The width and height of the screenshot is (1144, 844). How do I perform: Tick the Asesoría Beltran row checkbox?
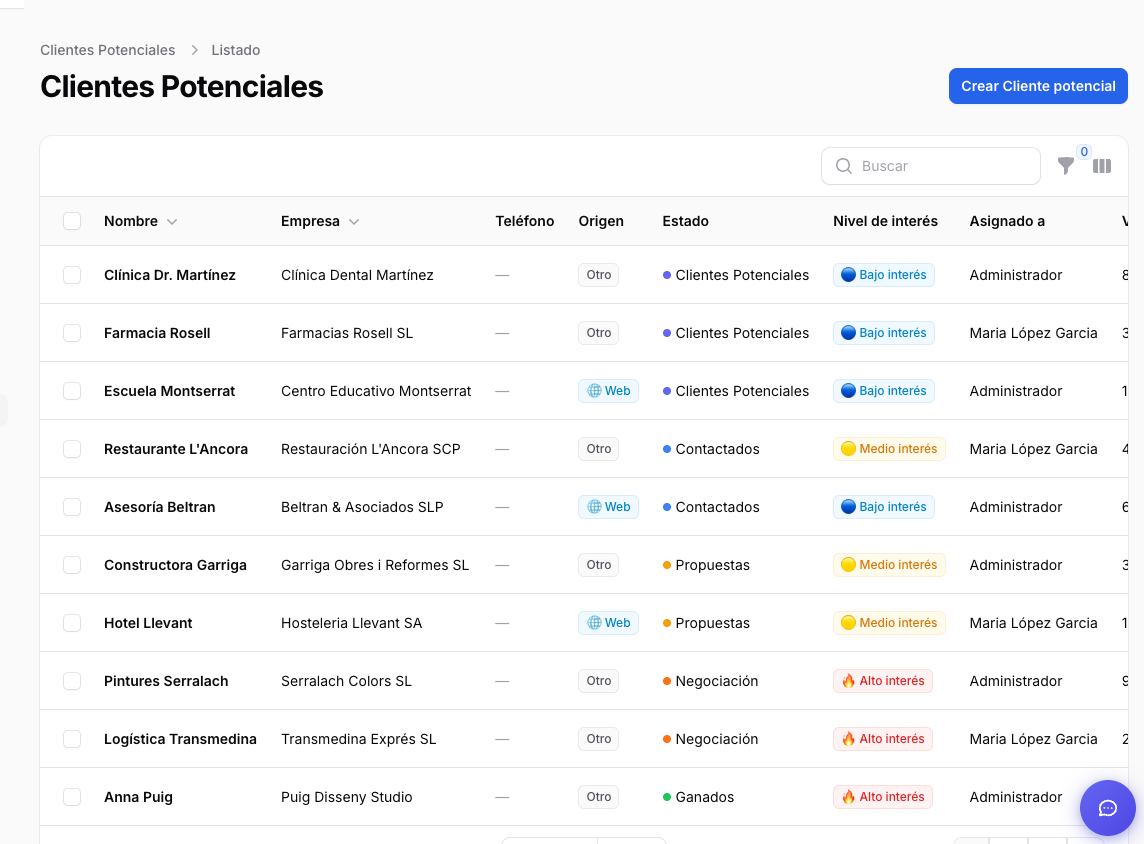(x=72, y=507)
